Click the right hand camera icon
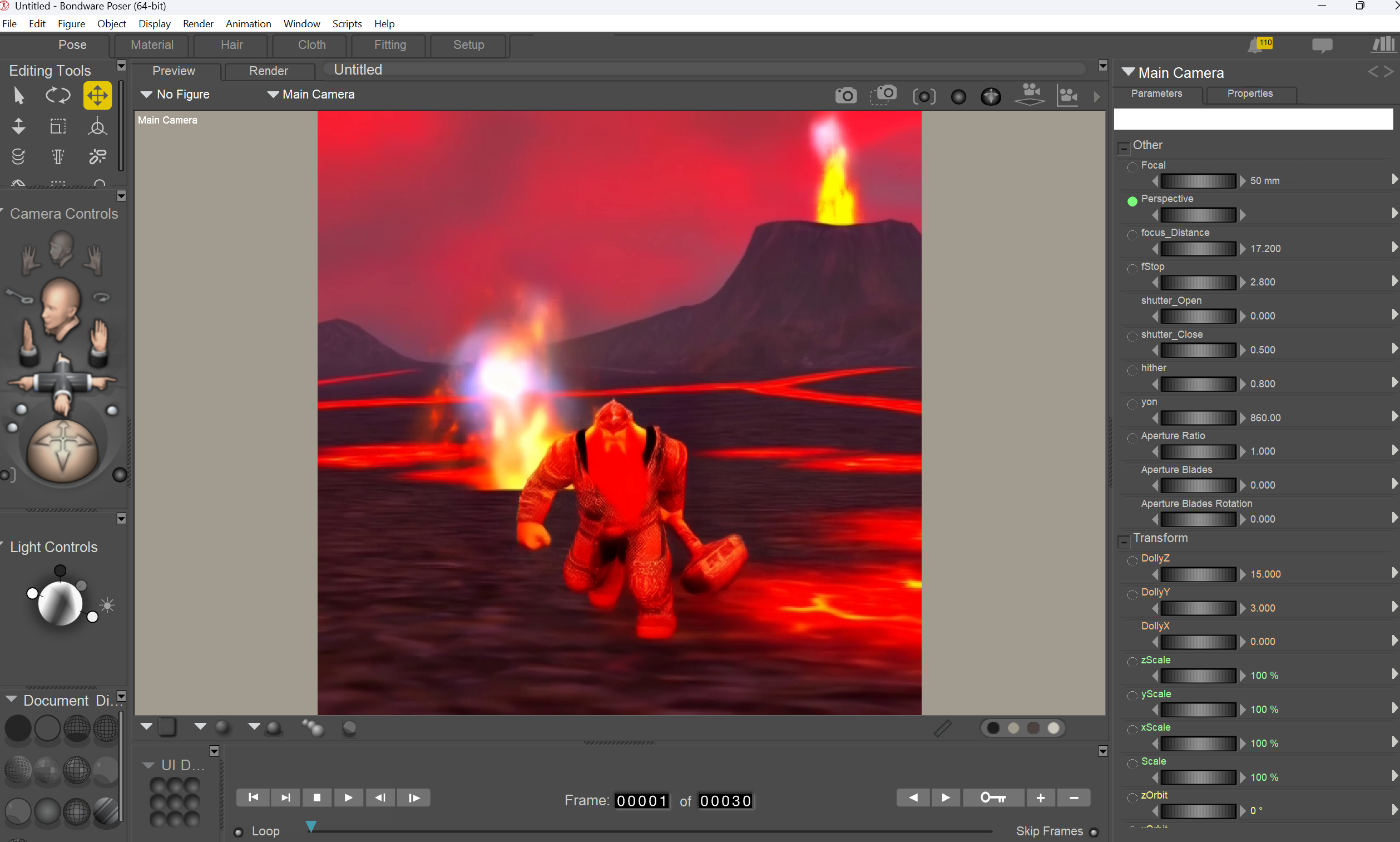The width and height of the screenshot is (1400, 842). [94, 259]
